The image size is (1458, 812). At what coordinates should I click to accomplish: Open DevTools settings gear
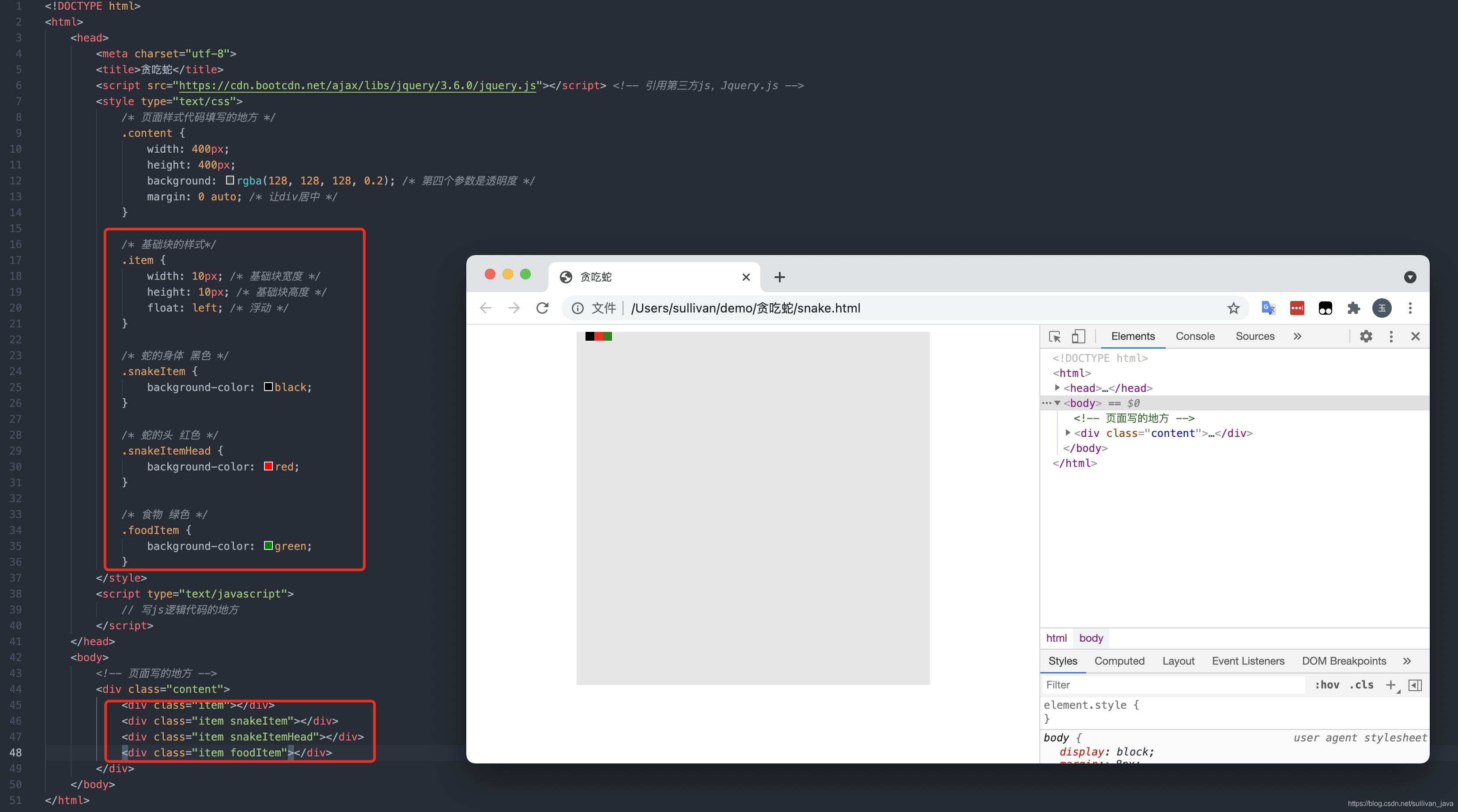1366,337
